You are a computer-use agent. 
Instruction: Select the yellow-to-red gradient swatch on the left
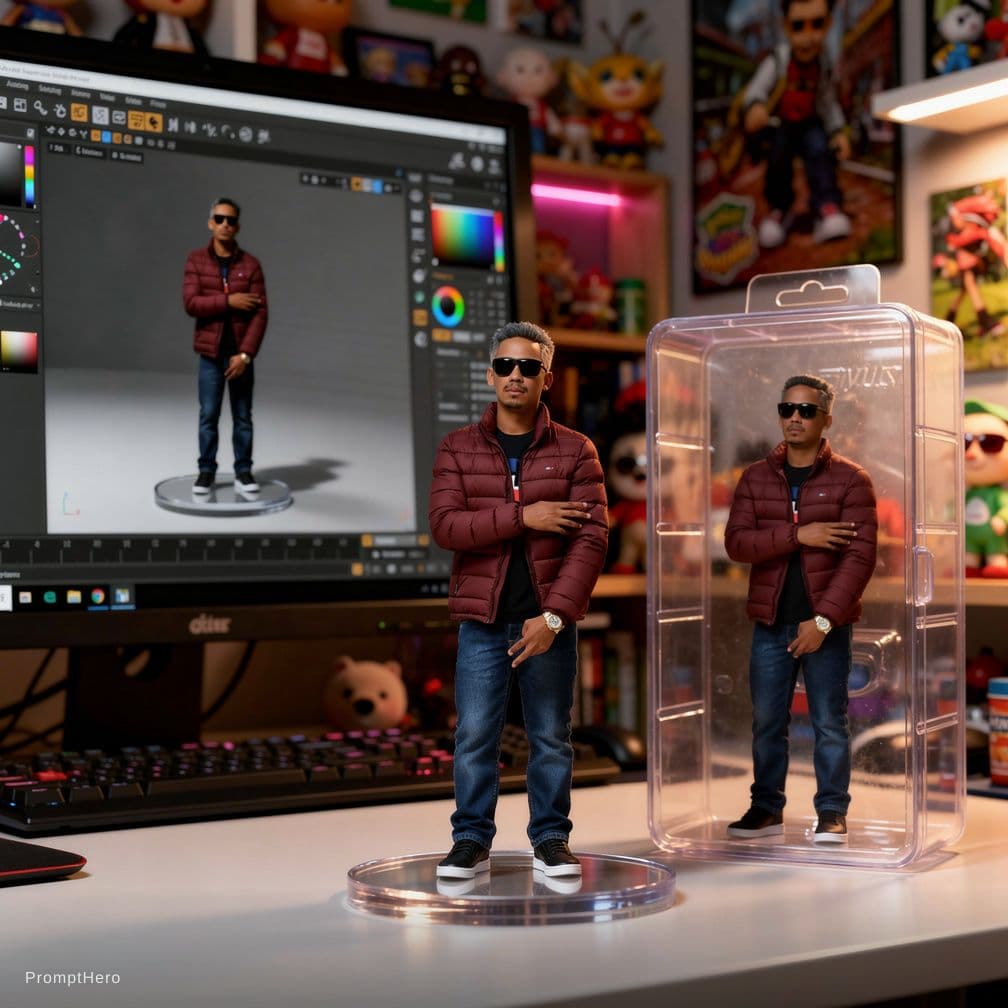coord(19,352)
